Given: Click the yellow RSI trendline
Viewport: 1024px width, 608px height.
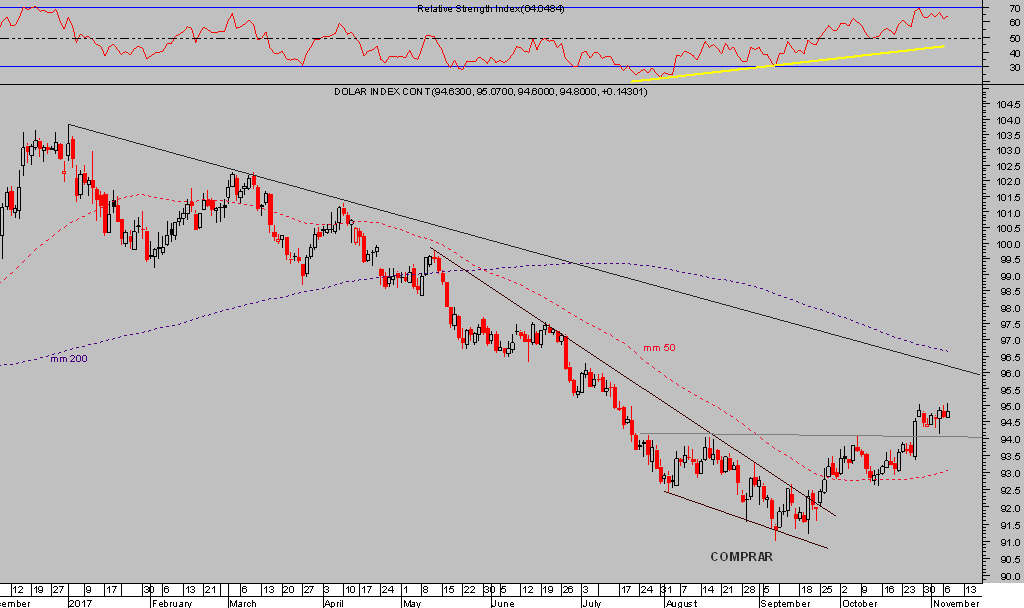Looking at the screenshot, I should click(x=800, y=62).
